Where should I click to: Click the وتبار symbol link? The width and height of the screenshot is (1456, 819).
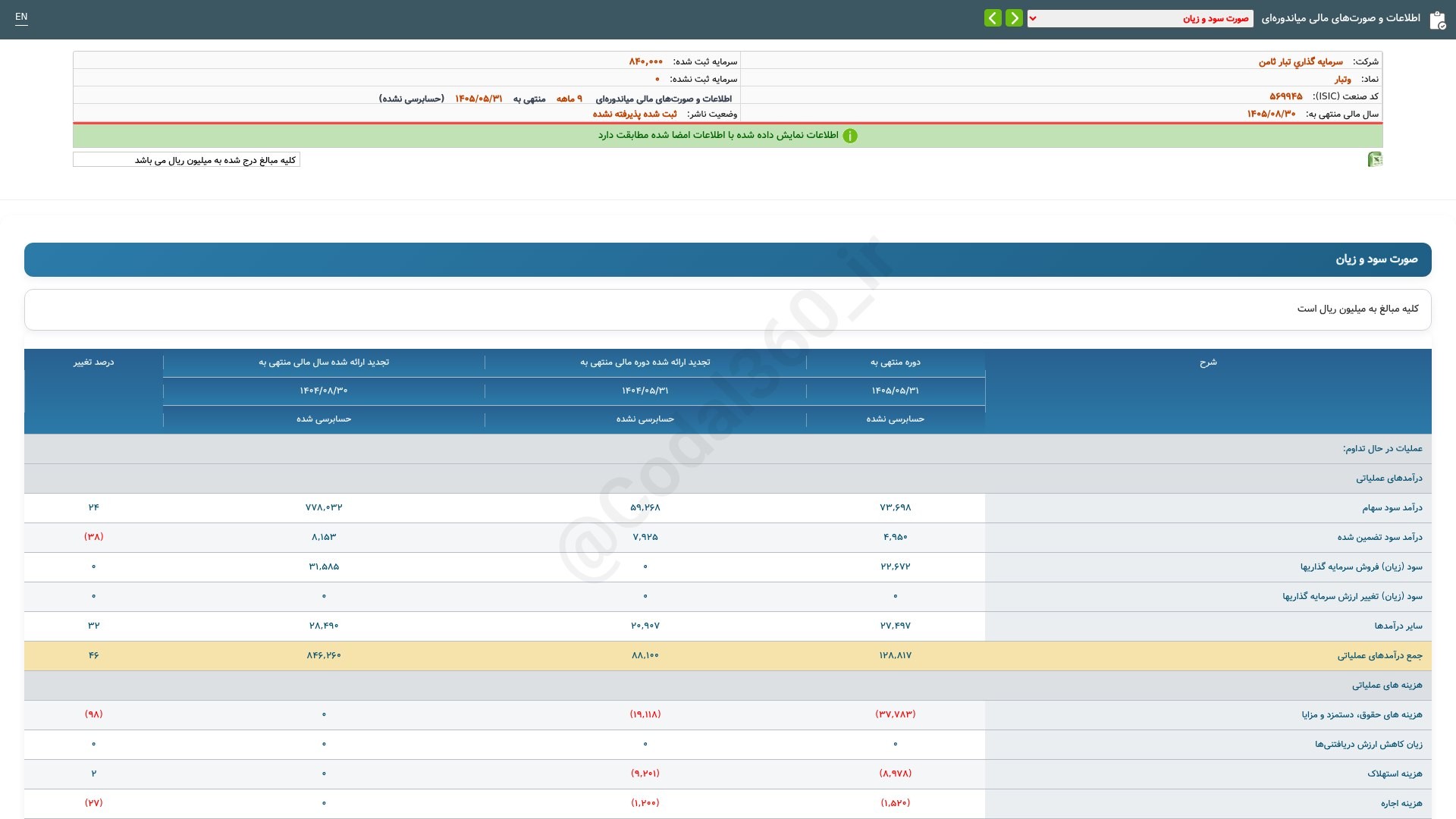click(1343, 79)
